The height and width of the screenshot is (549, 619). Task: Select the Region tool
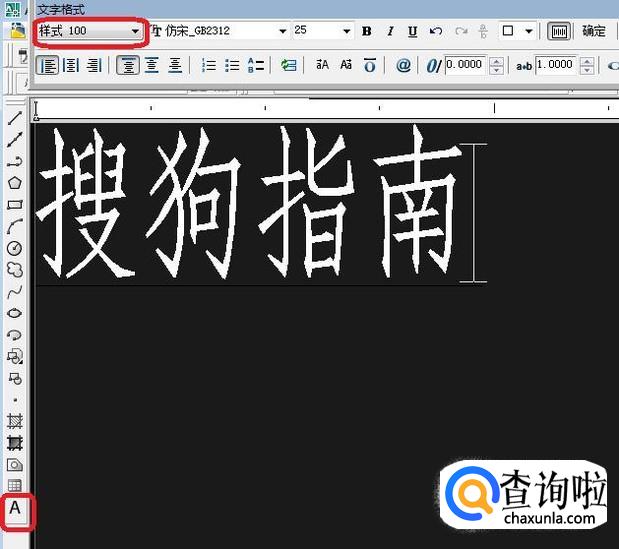pos(15,465)
